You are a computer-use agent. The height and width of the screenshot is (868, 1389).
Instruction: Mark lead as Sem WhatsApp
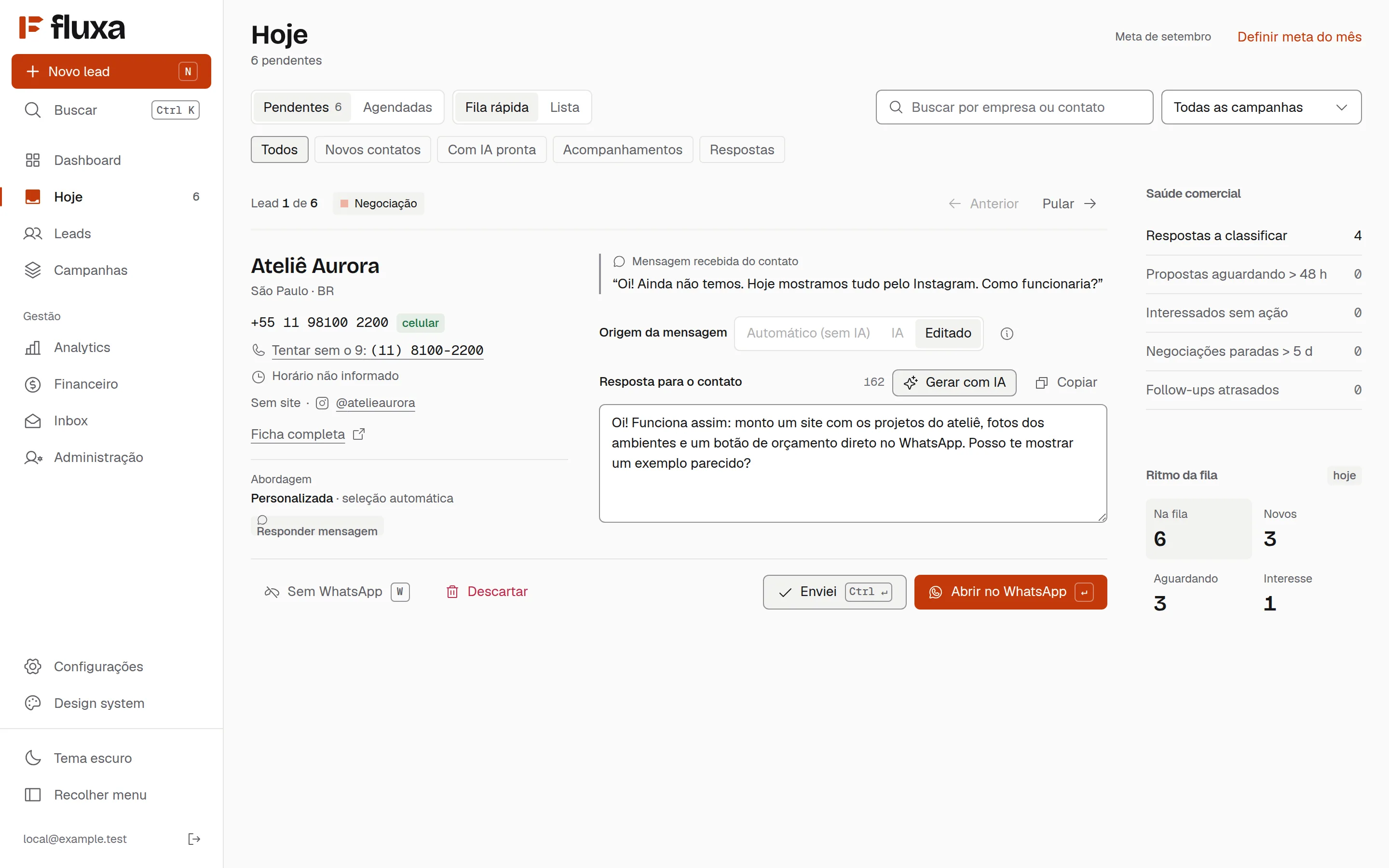337,591
